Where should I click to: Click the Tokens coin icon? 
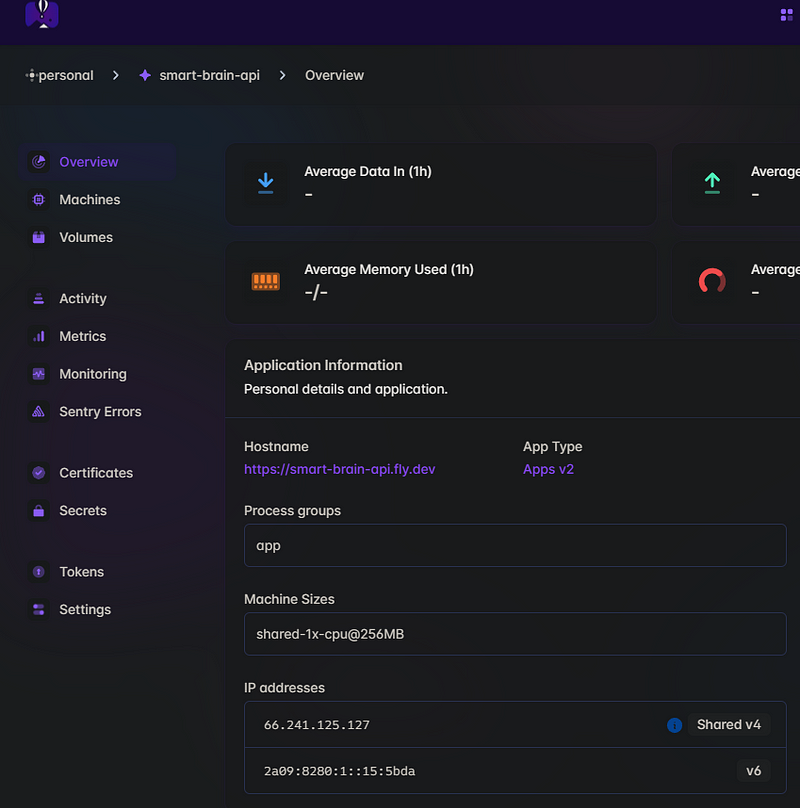pos(39,571)
